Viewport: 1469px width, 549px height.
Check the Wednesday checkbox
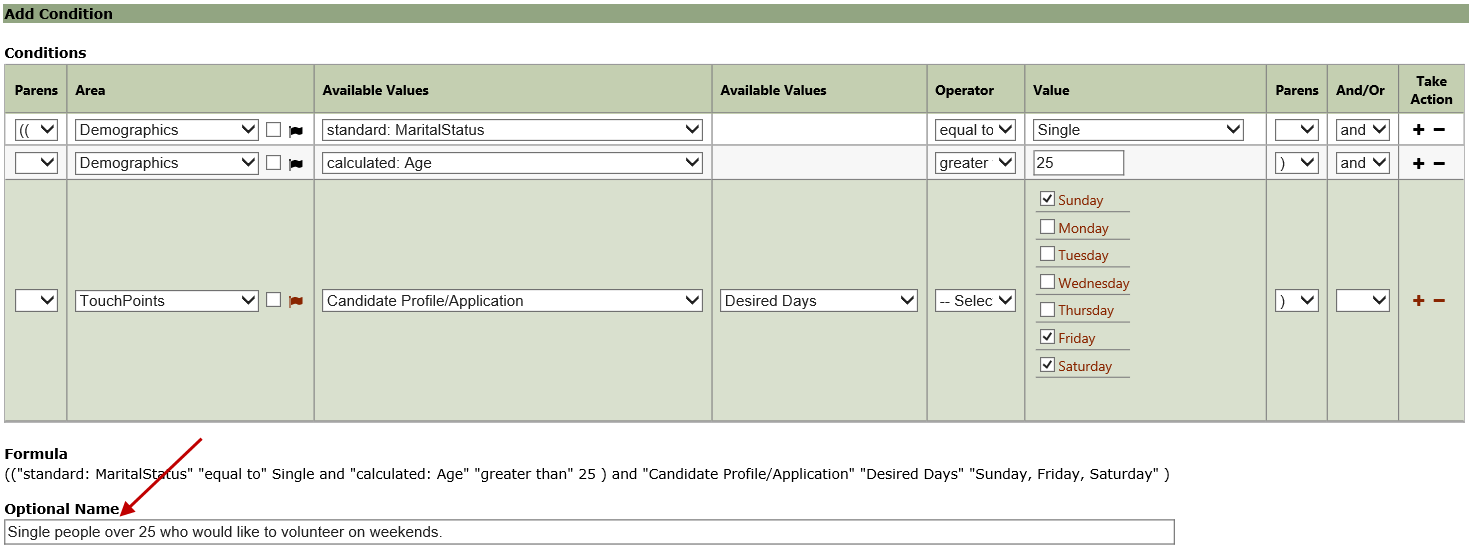point(1047,282)
